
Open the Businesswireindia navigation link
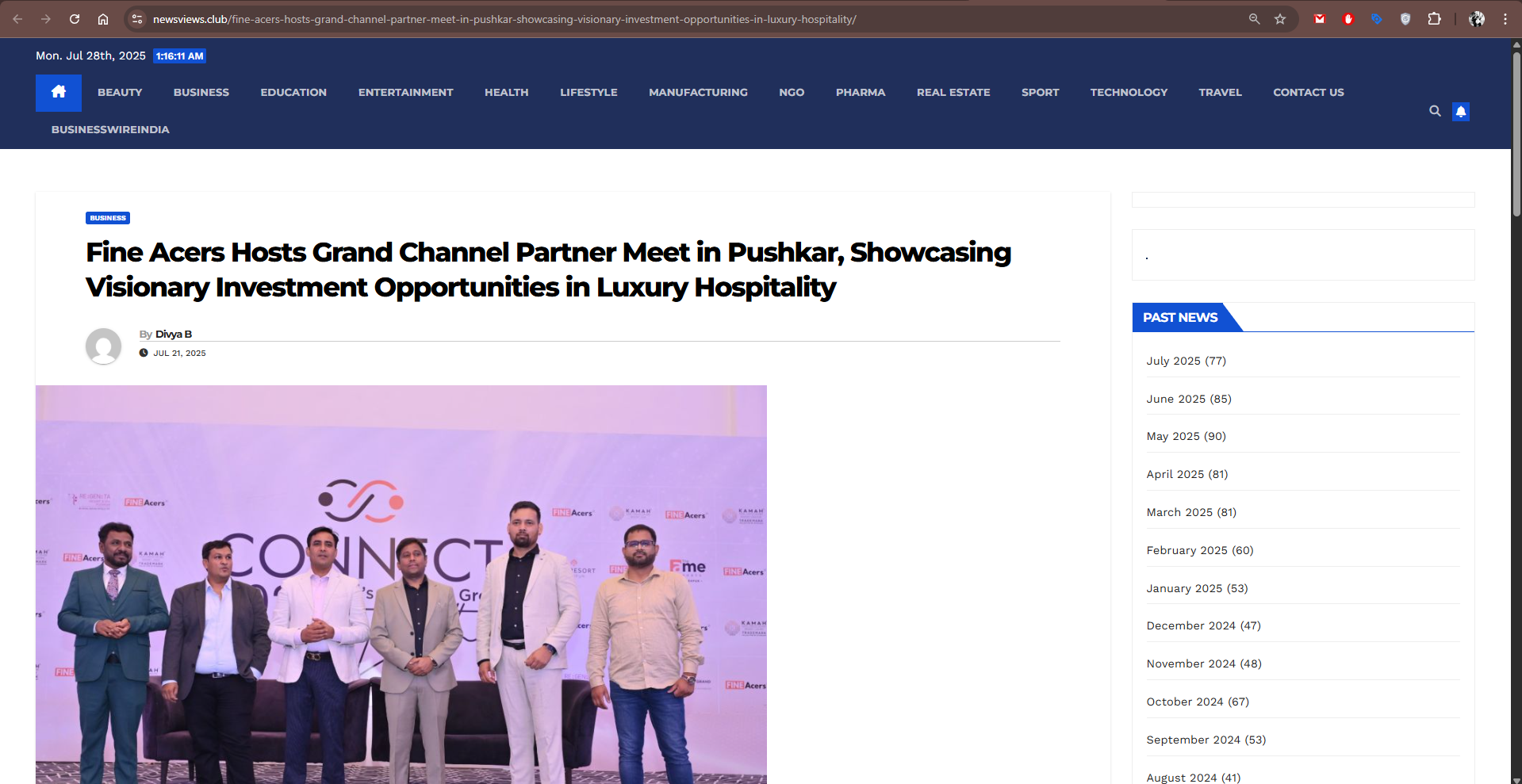pos(110,130)
